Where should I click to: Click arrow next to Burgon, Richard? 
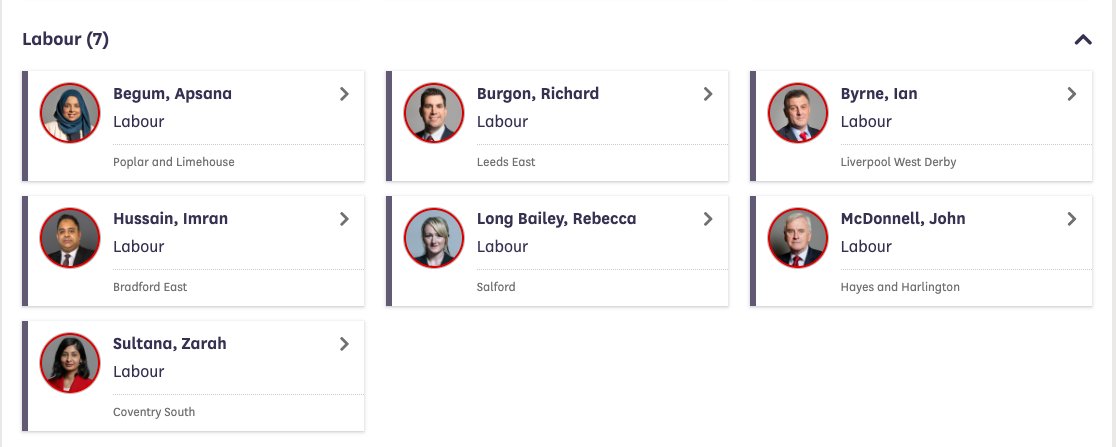click(708, 94)
